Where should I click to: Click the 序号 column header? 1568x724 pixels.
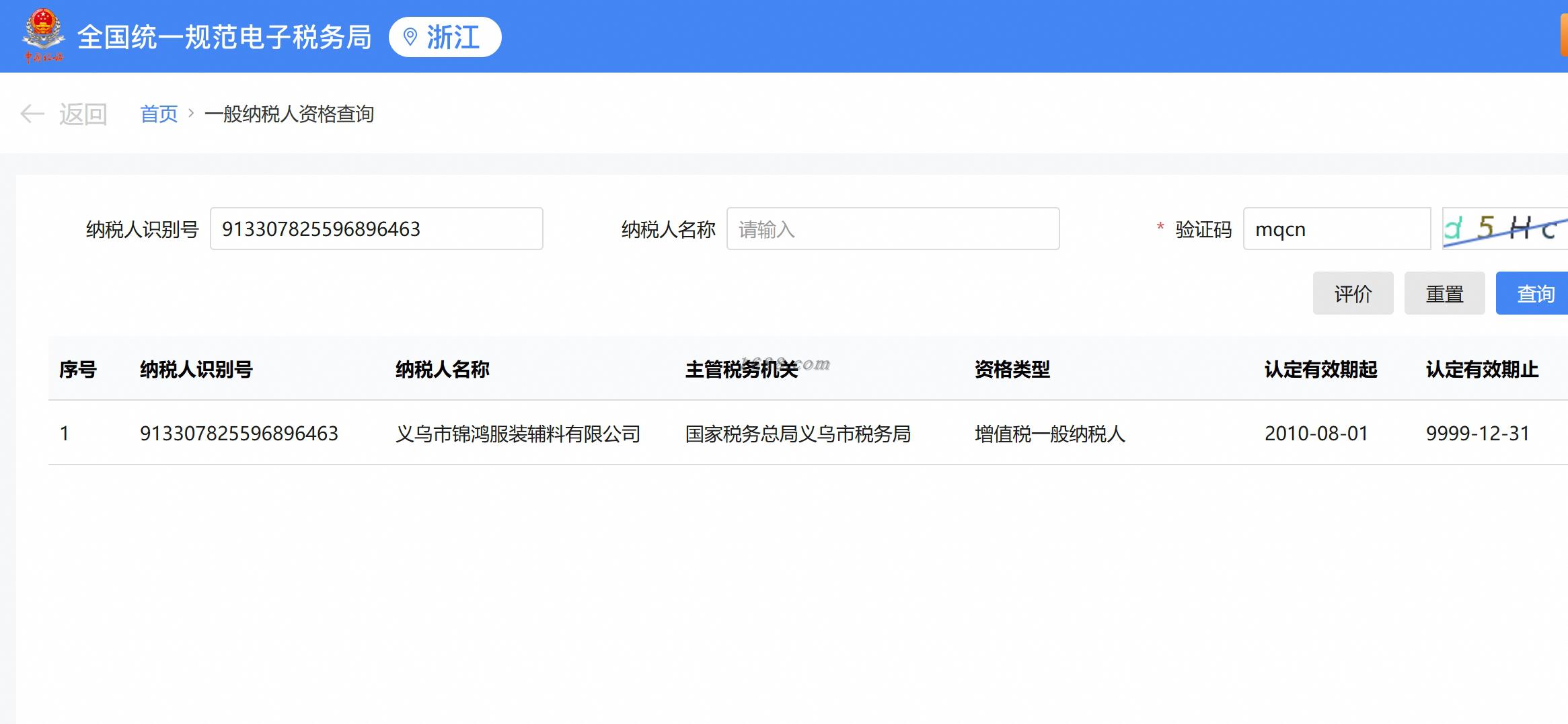78,369
